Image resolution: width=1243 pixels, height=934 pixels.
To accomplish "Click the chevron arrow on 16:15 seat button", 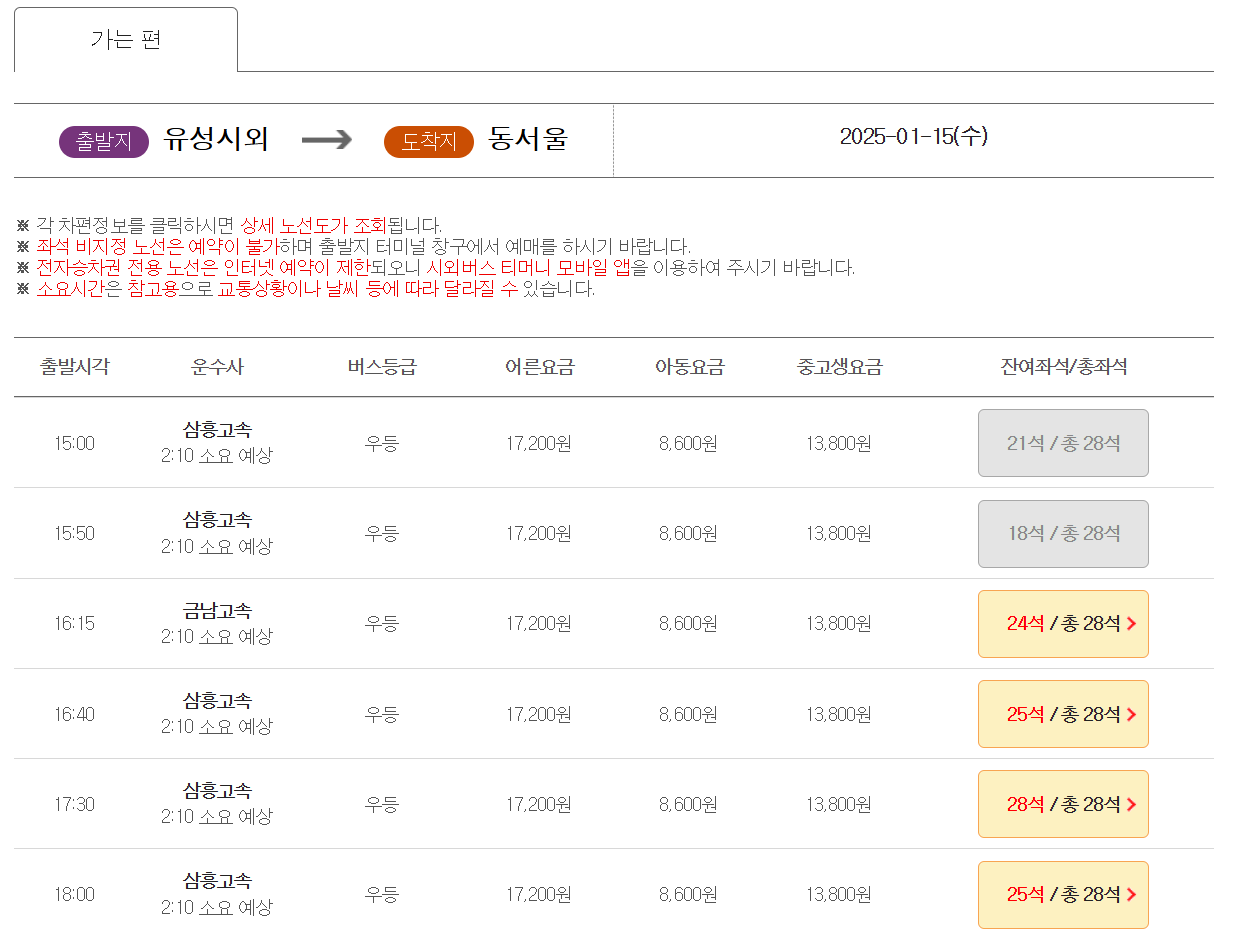I will (1131, 624).
